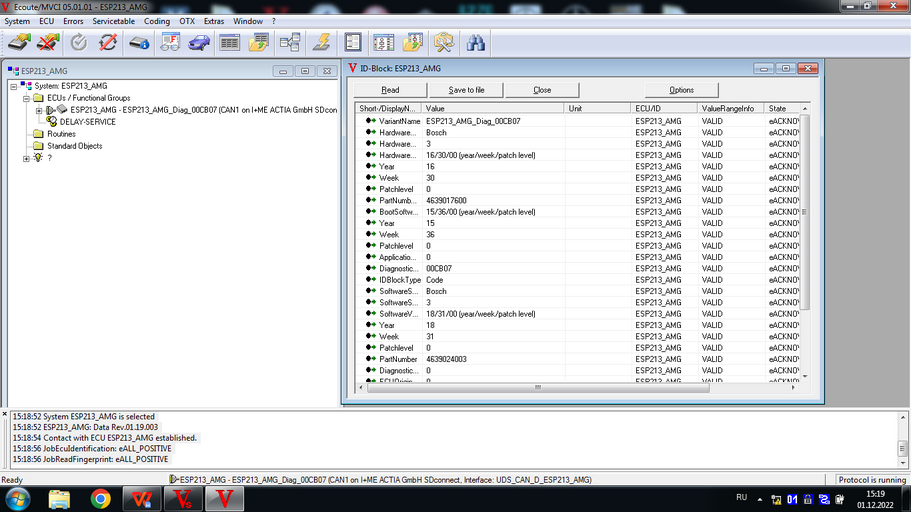Open the Servicetable menu
911x512 pixels.
point(113,21)
